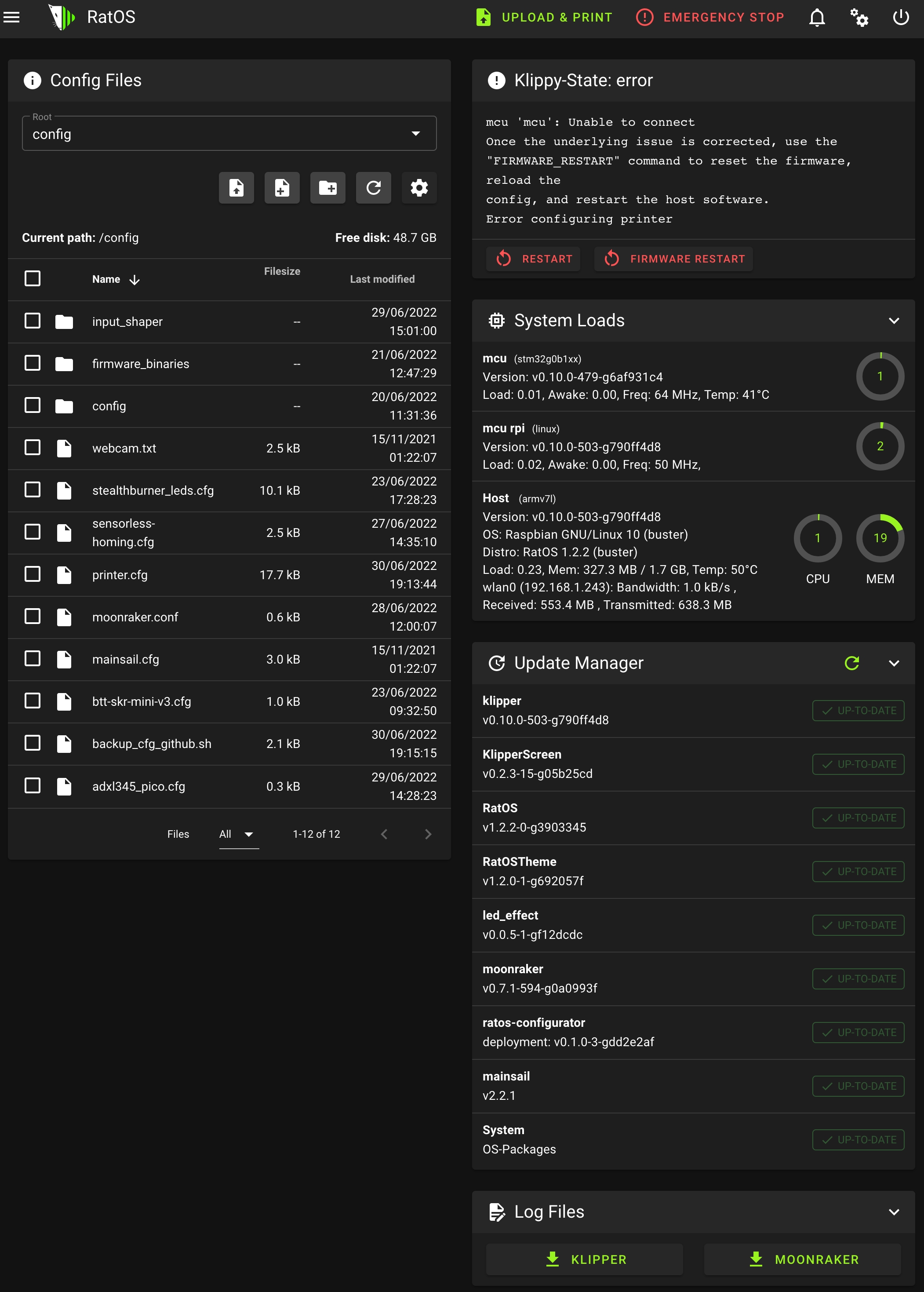Click the notifications bell icon
This screenshot has width=924, height=1292.
[816, 17]
